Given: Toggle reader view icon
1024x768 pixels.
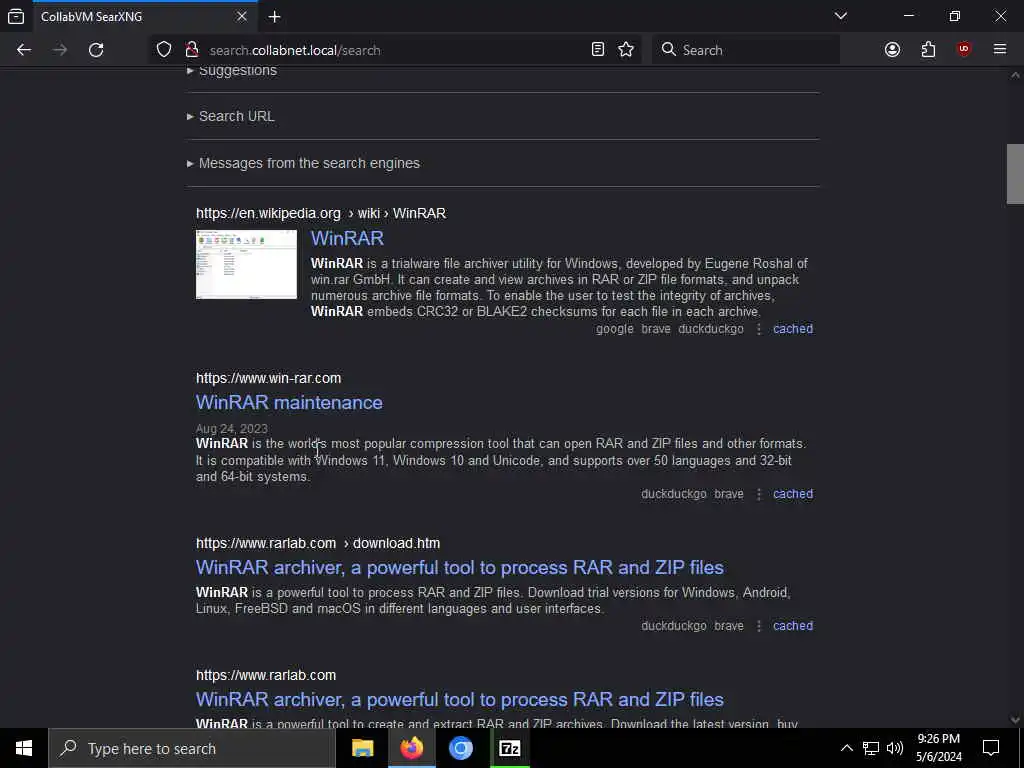Looking at the screenshot, I should (598, 50).
